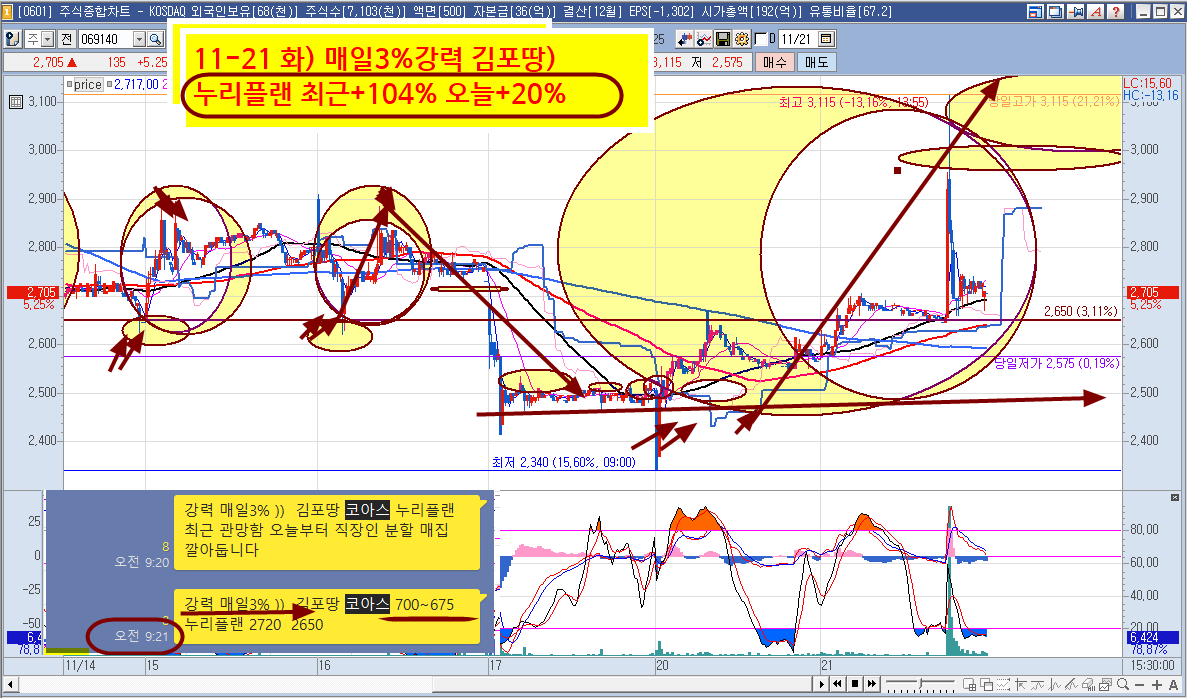Toggle the price legend checkbox

(x=69, y=85)
